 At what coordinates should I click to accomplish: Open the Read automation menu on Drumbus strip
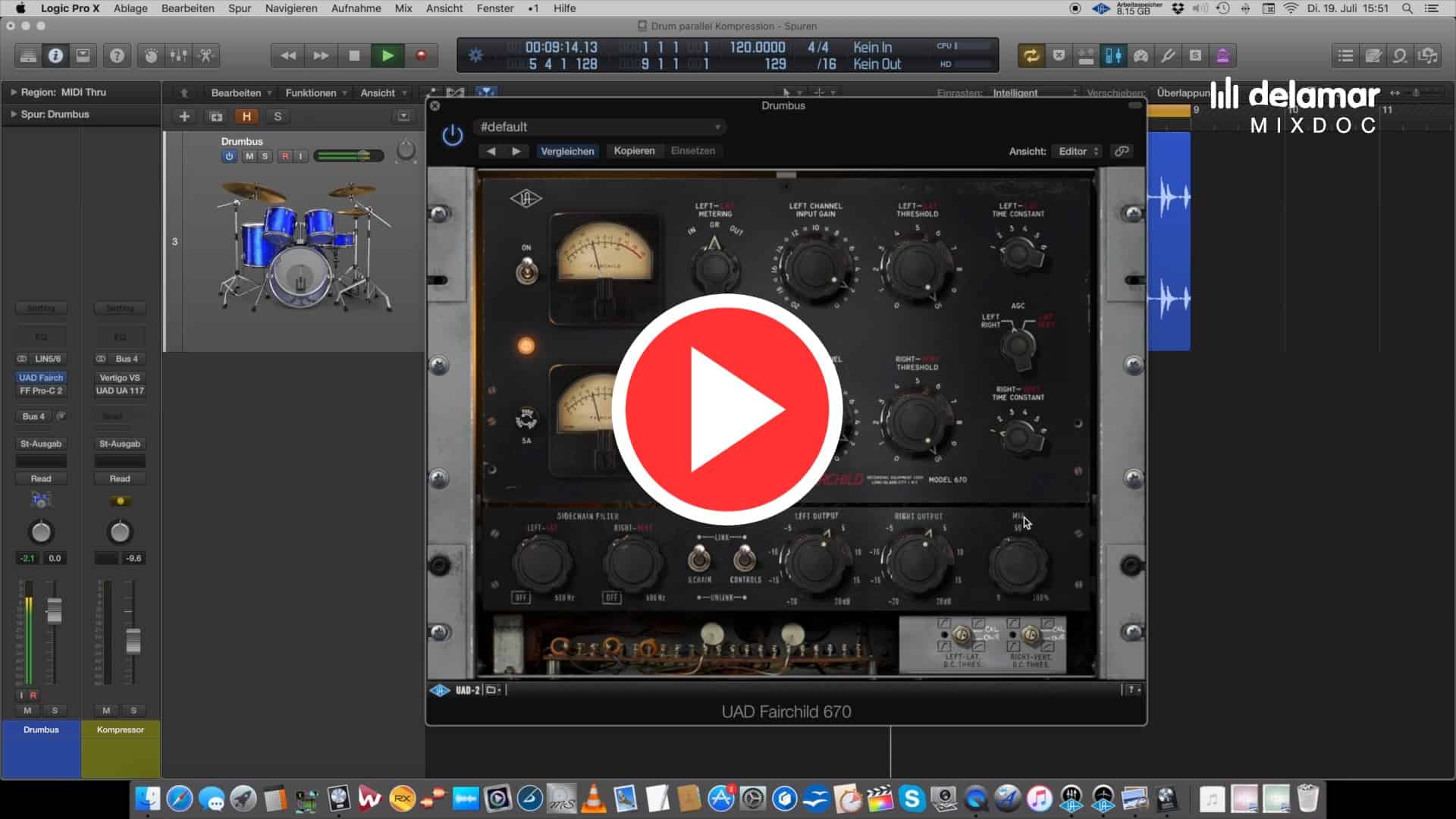41,479
